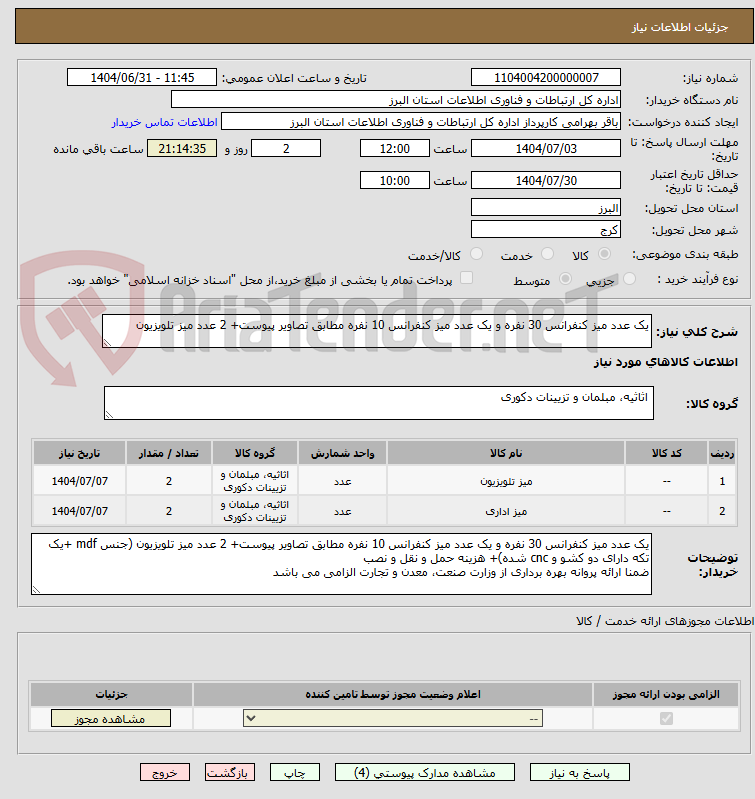755x799 pixels.
Task: Click the buyer notes textarea
Action: [x=341, y=564]
